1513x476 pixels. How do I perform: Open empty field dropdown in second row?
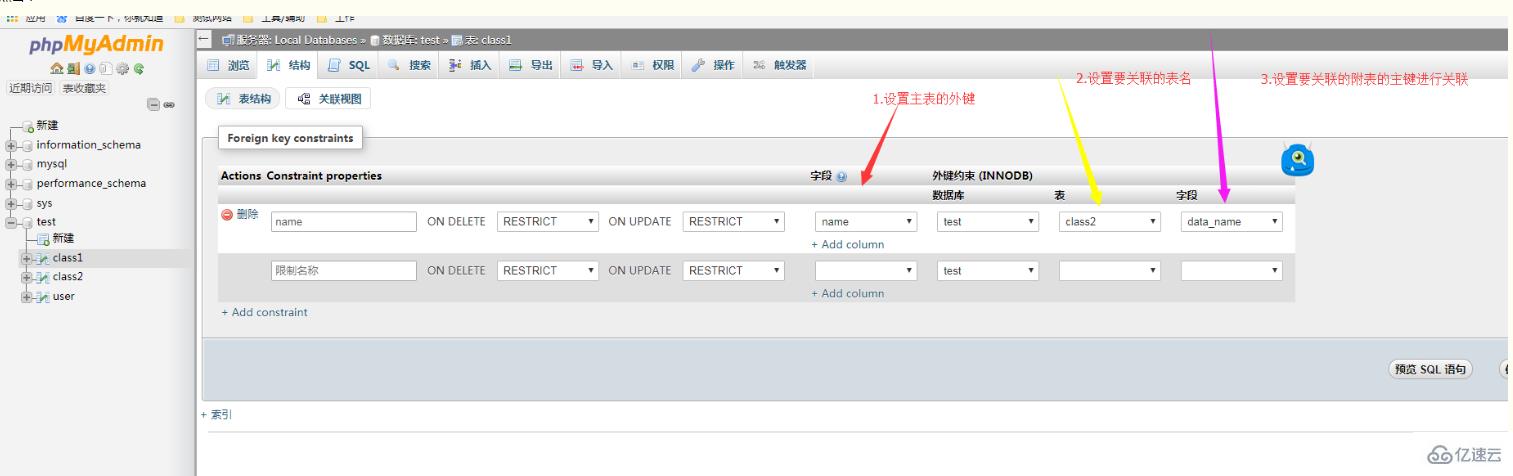(x=1232, y=270)
